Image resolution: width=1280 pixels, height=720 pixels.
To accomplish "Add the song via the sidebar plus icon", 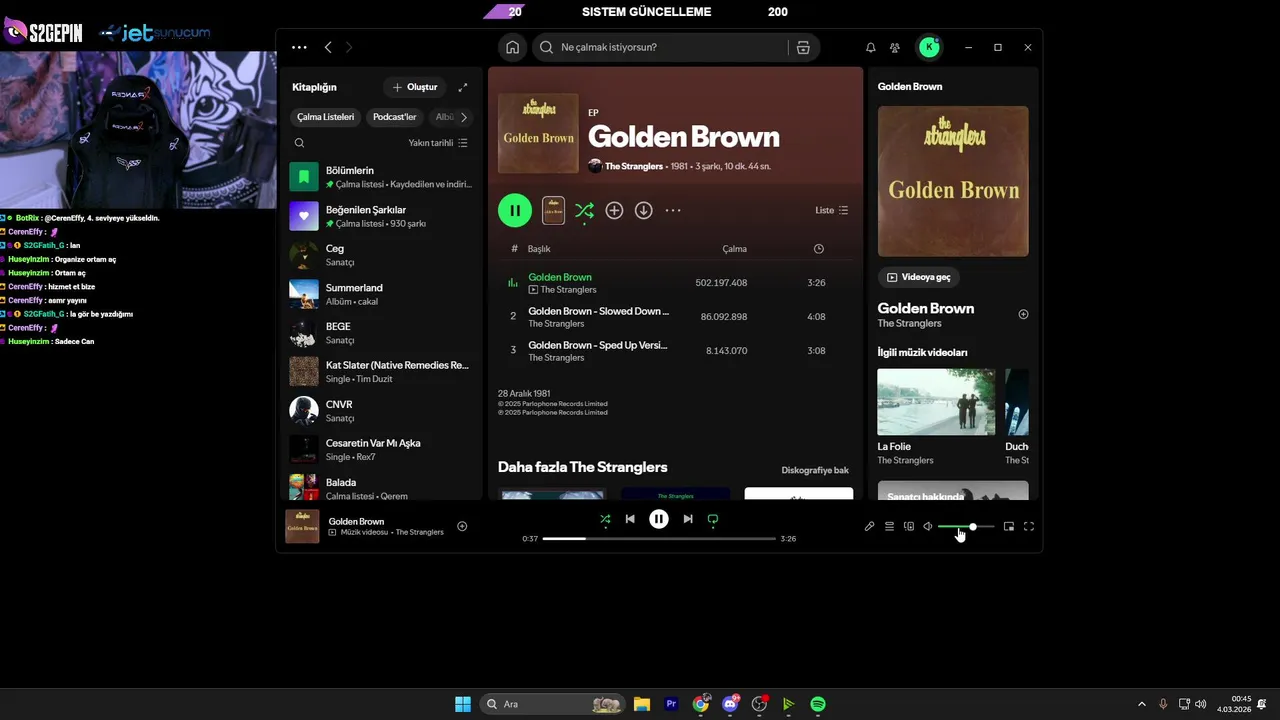I will point(1023,314).
